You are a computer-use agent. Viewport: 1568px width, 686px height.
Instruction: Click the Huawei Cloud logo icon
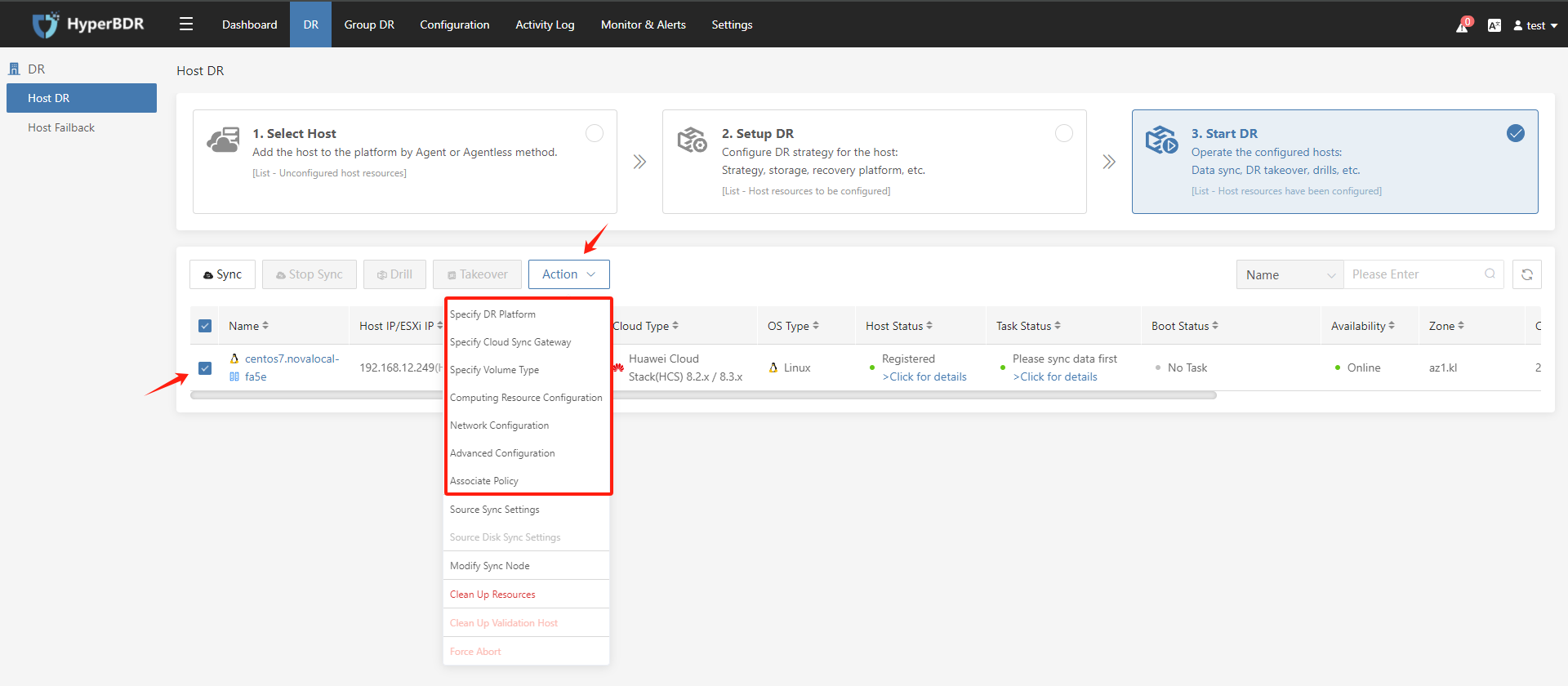618,367
